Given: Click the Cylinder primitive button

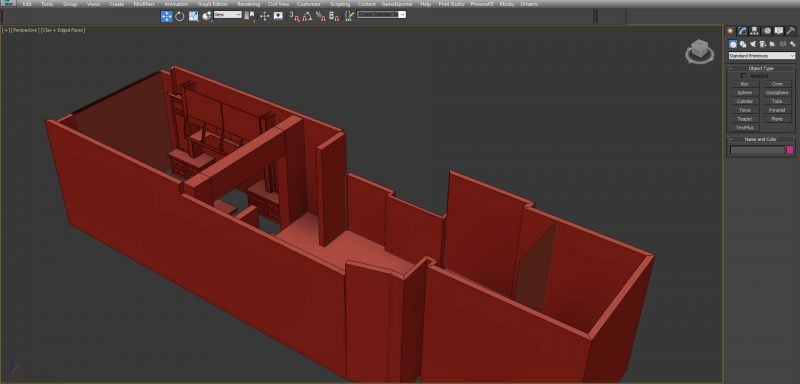Looking at the screenshot, I should [745, 101].
